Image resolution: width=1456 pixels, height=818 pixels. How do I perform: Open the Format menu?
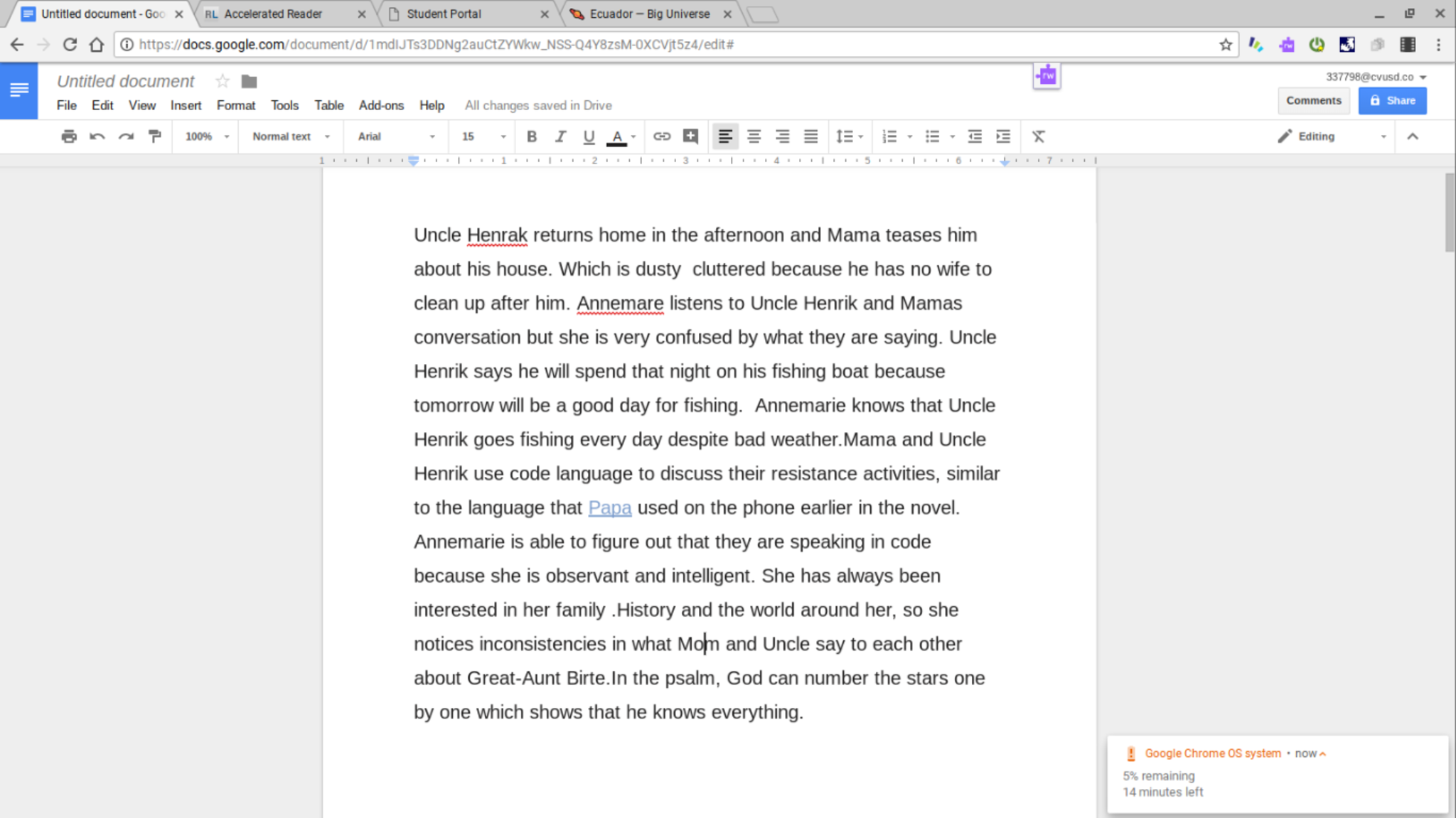coord(235,105)
